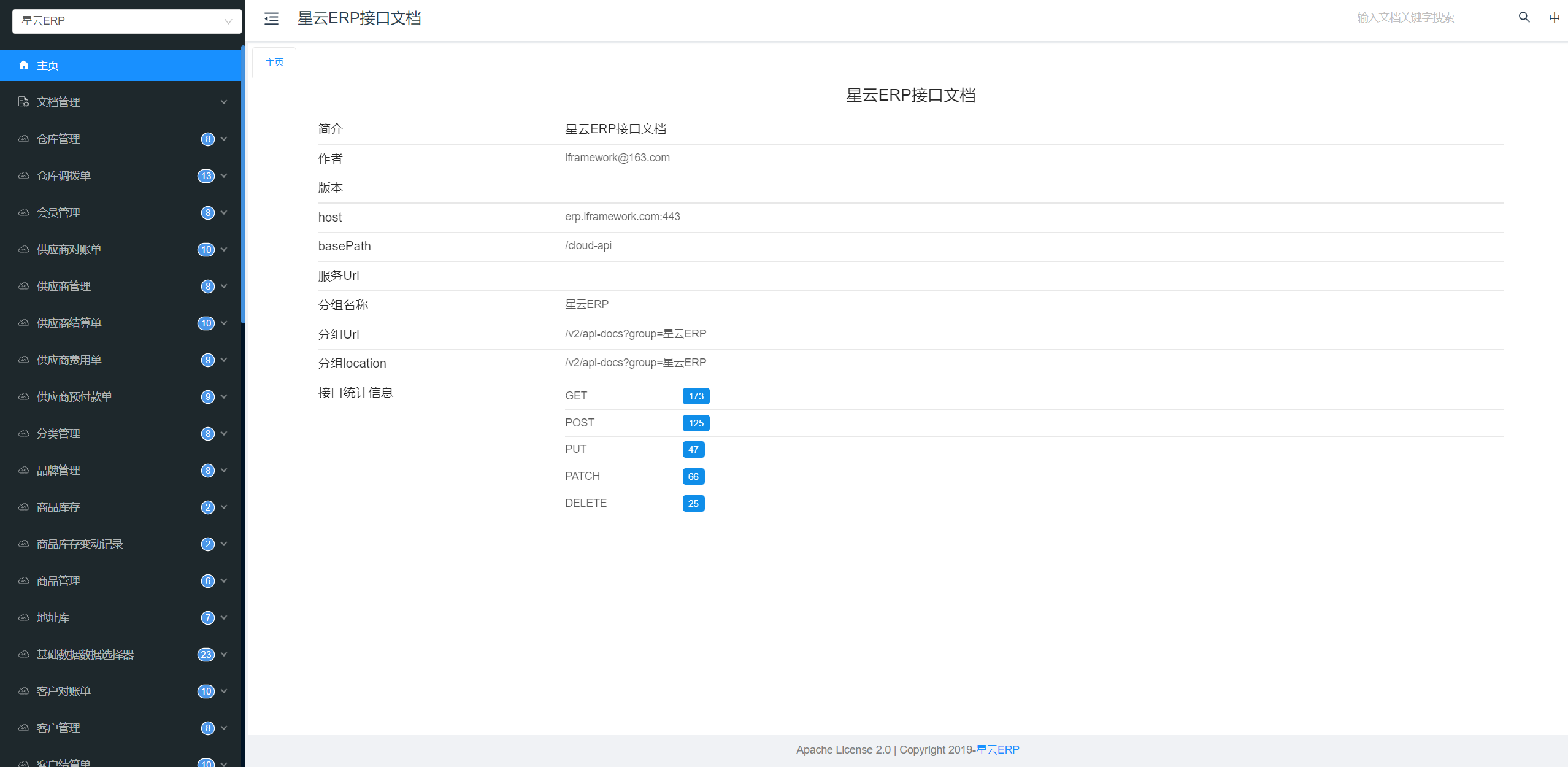Image resolution: width=1568 pixels, height=767 pixels.
Task: Click the 文档管理 document icon
Action: 24,102
